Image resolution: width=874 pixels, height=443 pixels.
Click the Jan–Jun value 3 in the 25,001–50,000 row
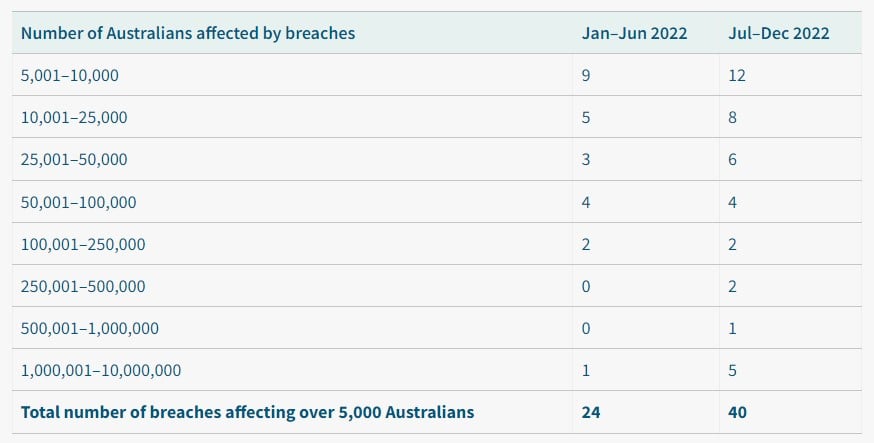pyautogui.click(x=586, y=159)
